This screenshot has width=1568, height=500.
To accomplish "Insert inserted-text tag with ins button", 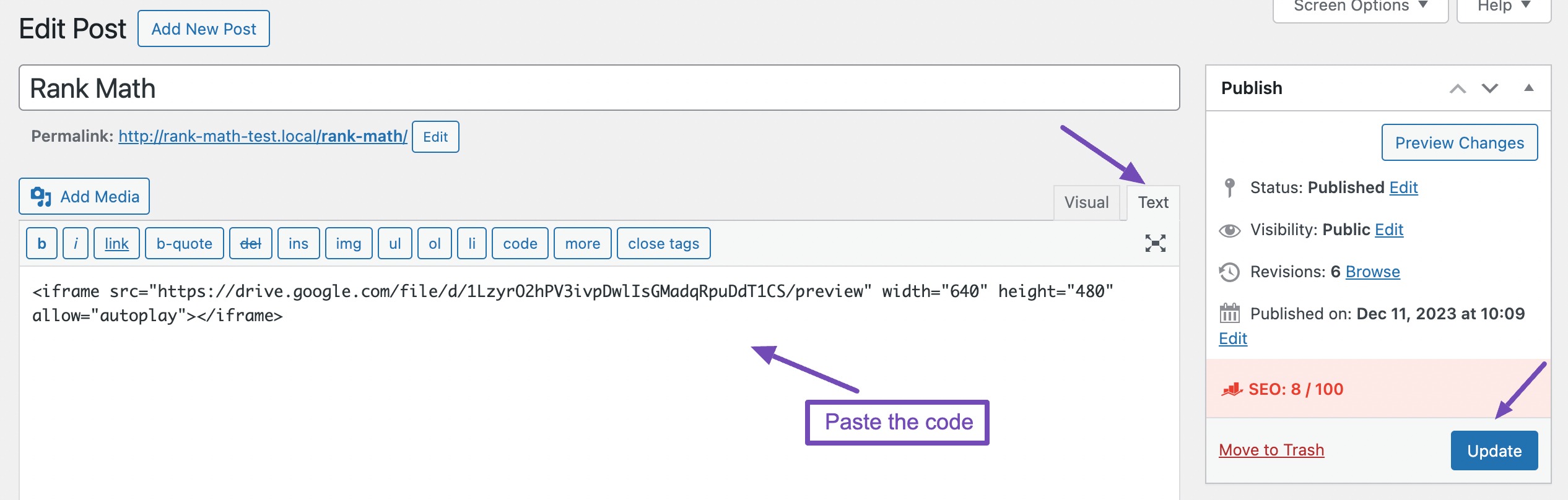I will [298, 243].
